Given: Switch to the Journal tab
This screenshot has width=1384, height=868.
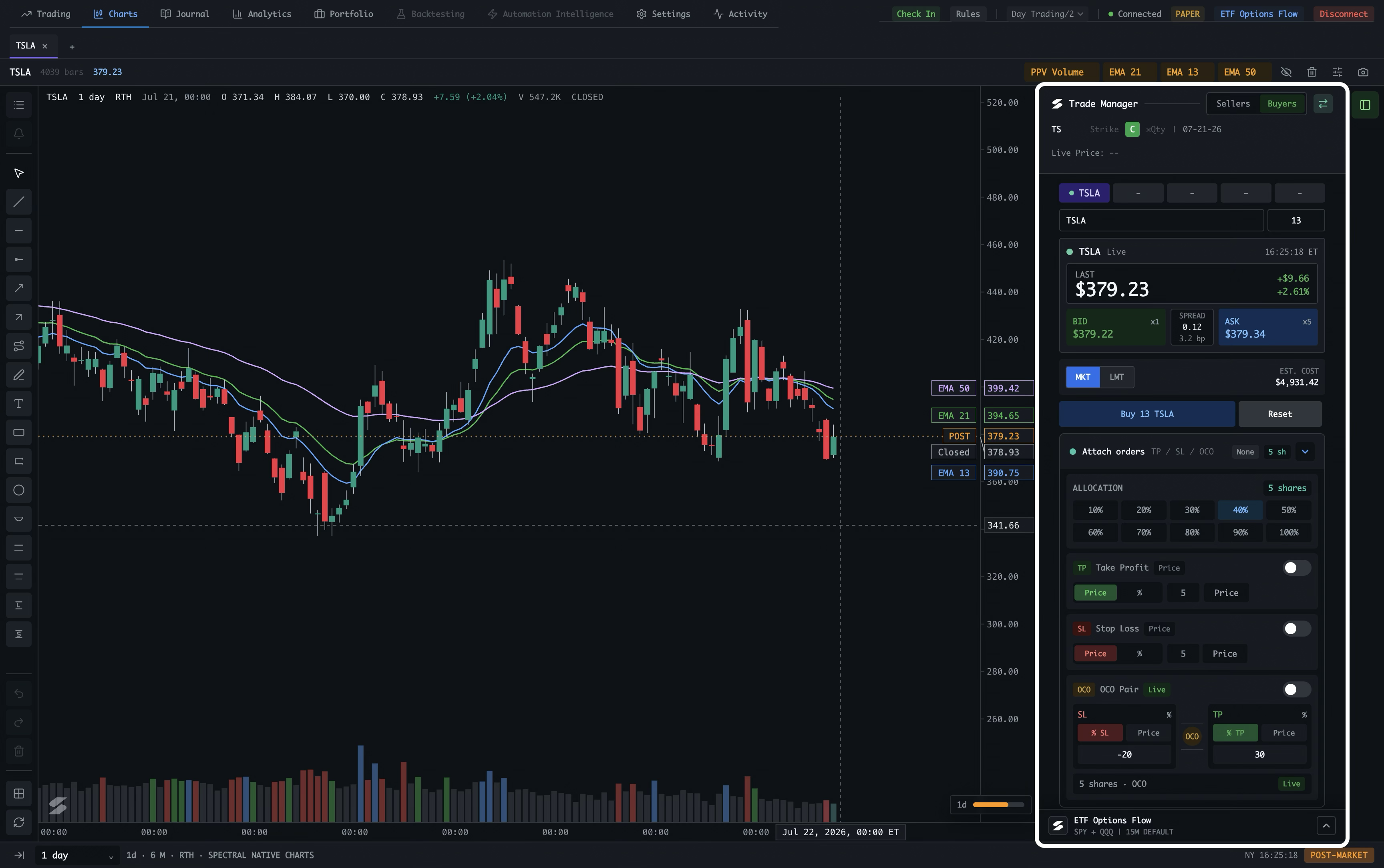Looking at the screenshot, I should pos(185,14).
